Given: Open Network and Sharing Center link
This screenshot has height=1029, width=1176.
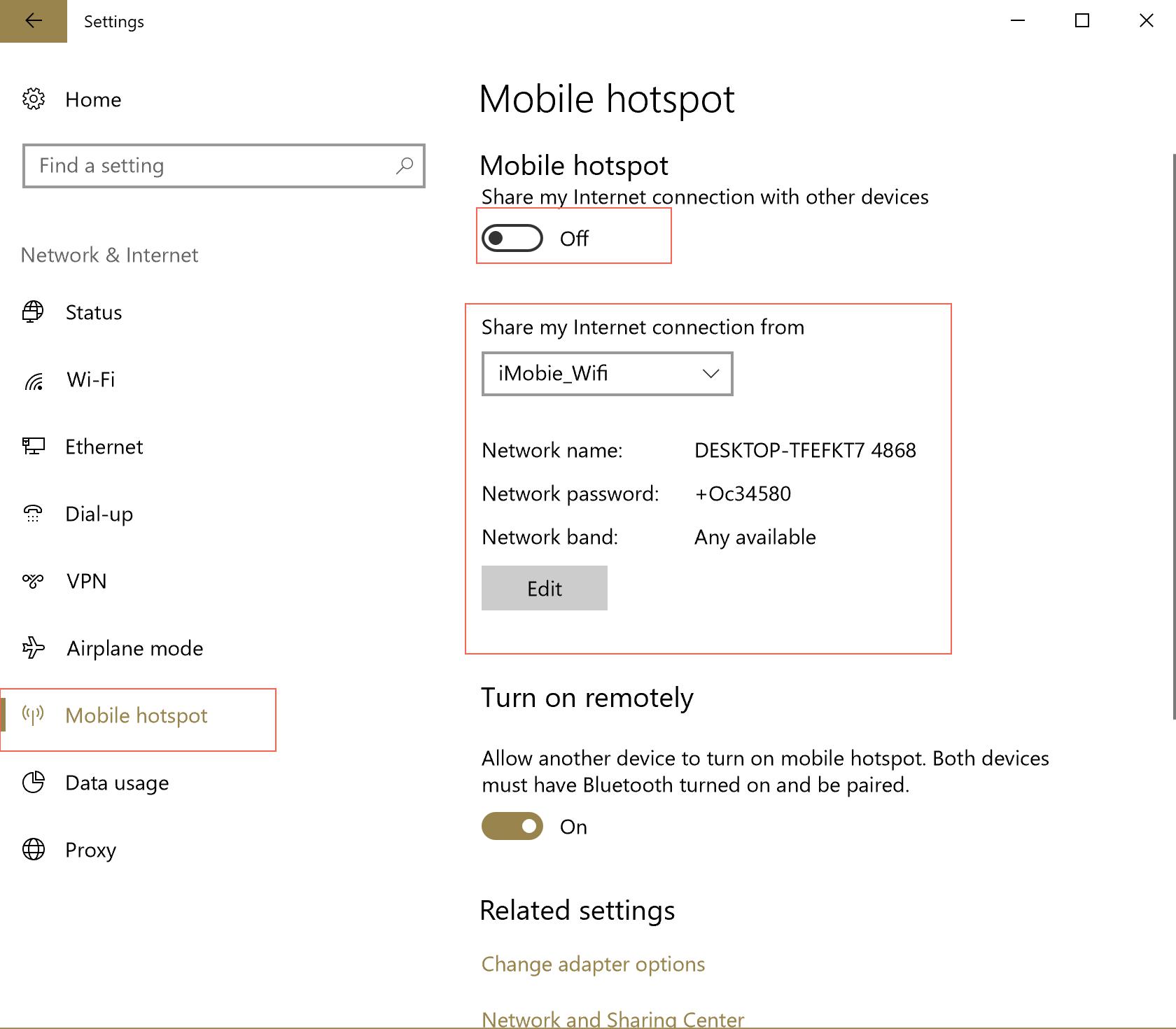Looking at the screenshot, I should (612, 1018).
